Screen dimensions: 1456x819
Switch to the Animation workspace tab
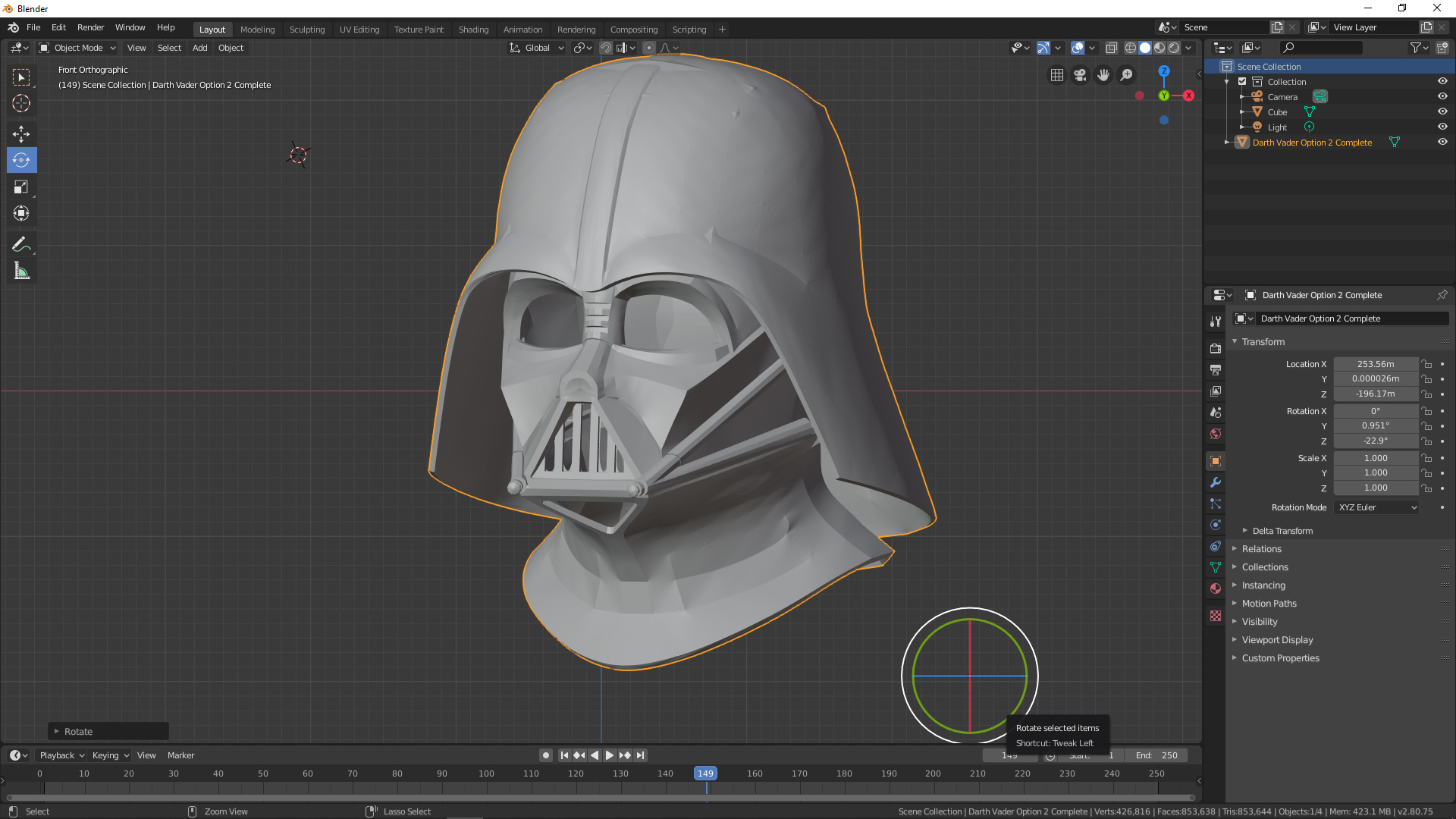pyautogui.click(x=523, y=30)
